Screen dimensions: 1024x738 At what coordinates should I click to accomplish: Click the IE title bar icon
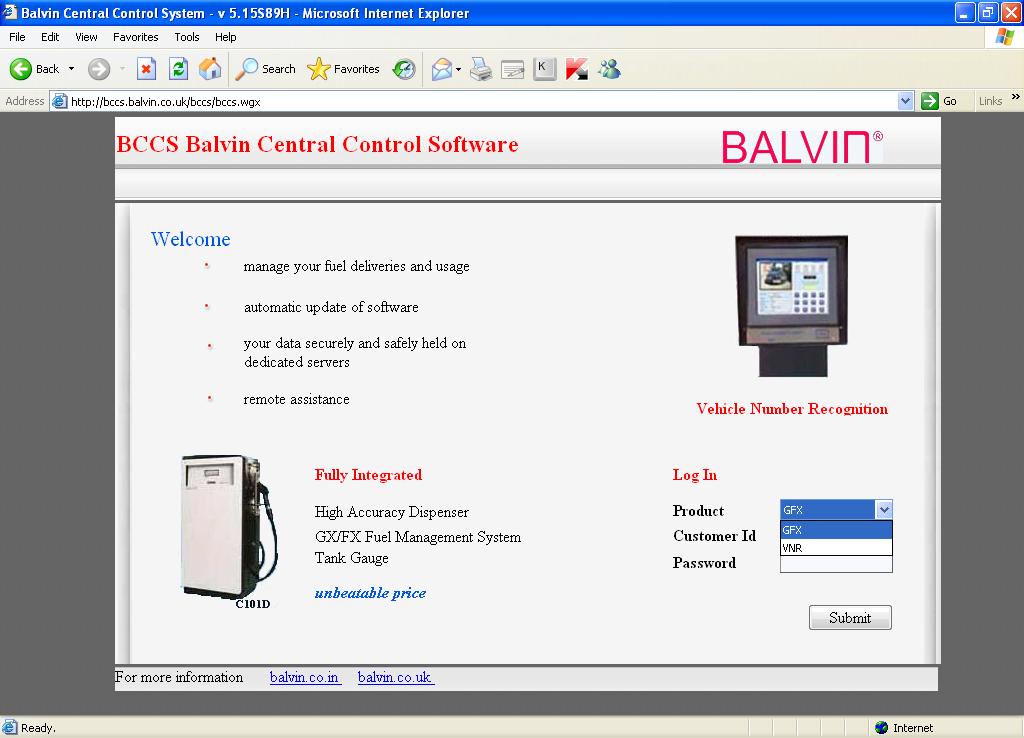tap(10, 12)
